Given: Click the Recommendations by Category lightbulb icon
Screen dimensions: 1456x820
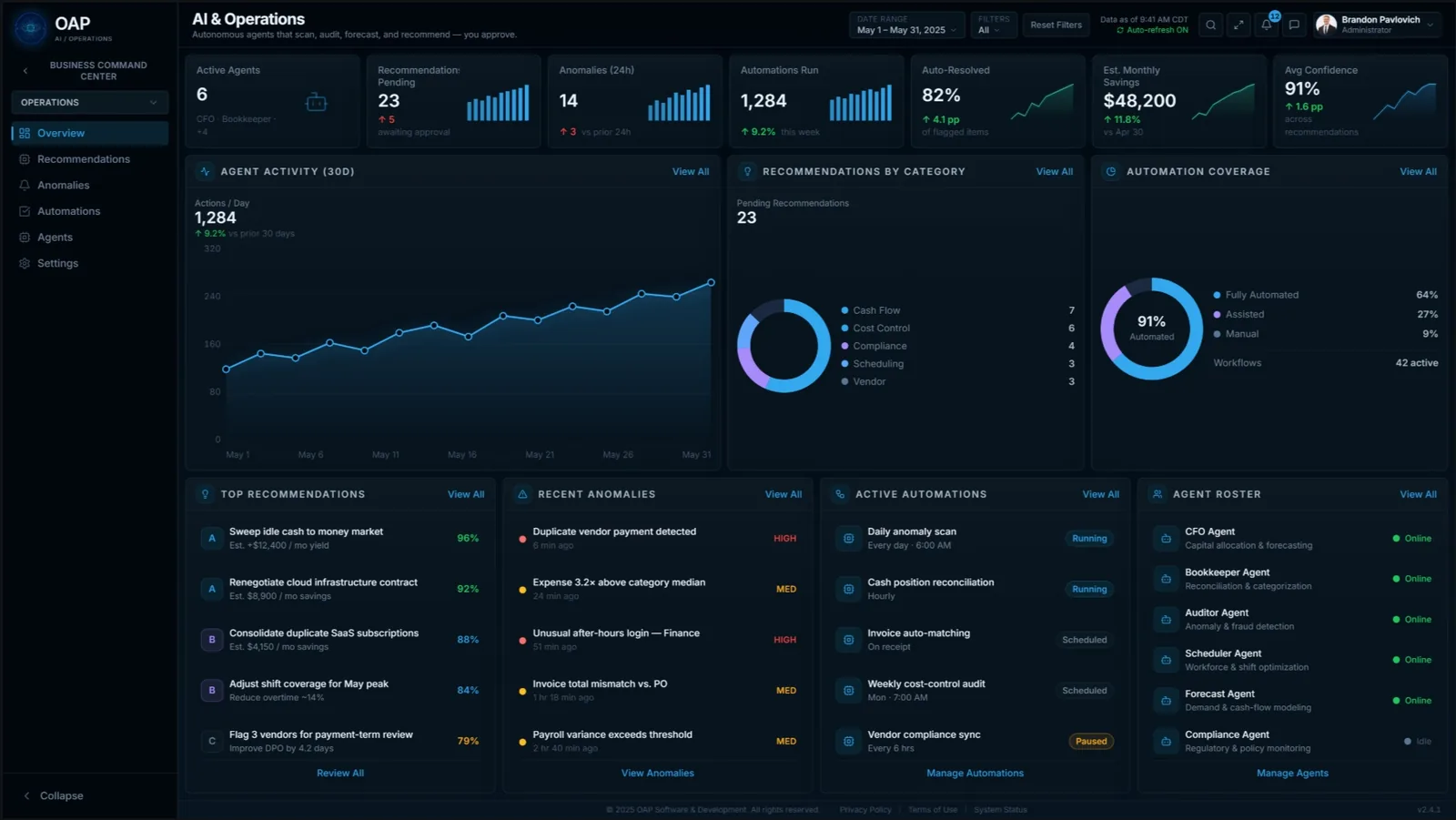Looking at the screenshot, I should tap(747, 171).
